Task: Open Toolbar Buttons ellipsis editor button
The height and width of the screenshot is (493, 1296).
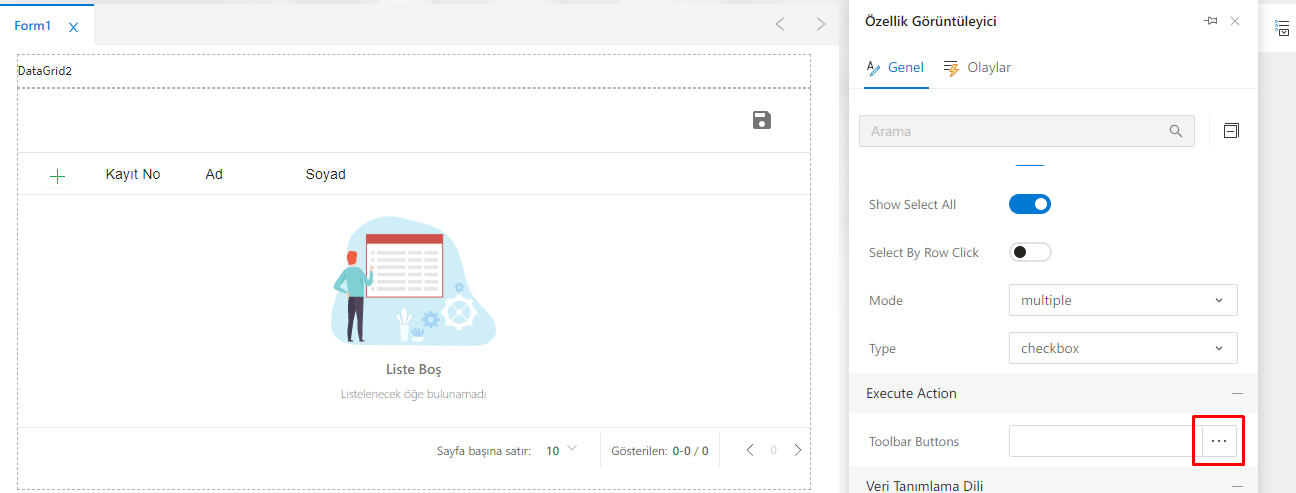Action: [x=1218, y=441]
